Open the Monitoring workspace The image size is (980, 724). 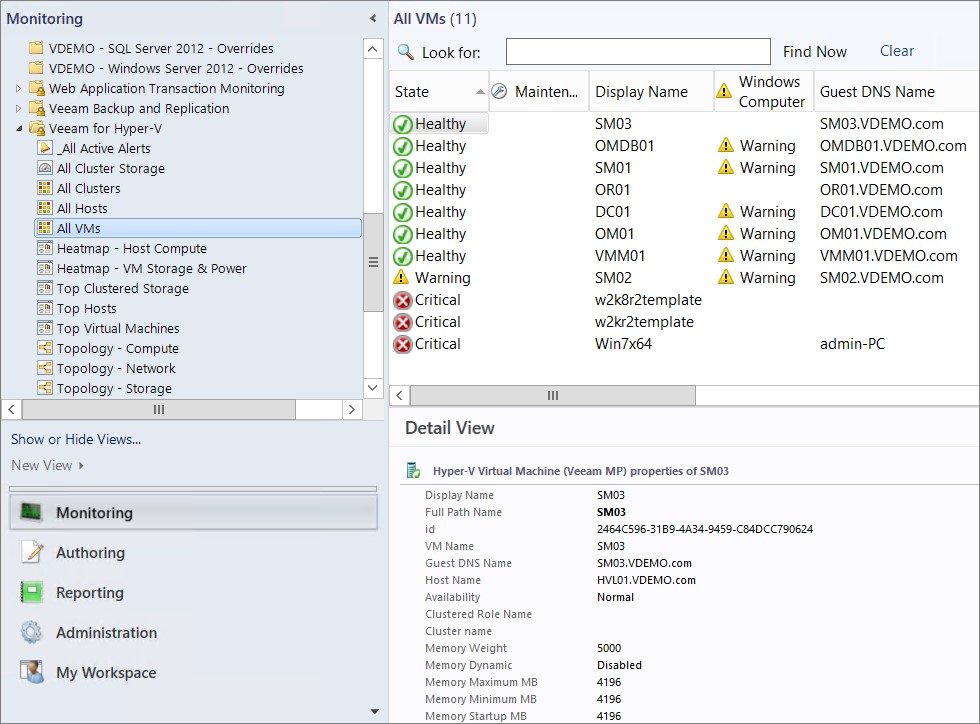(x=194, y=513)
